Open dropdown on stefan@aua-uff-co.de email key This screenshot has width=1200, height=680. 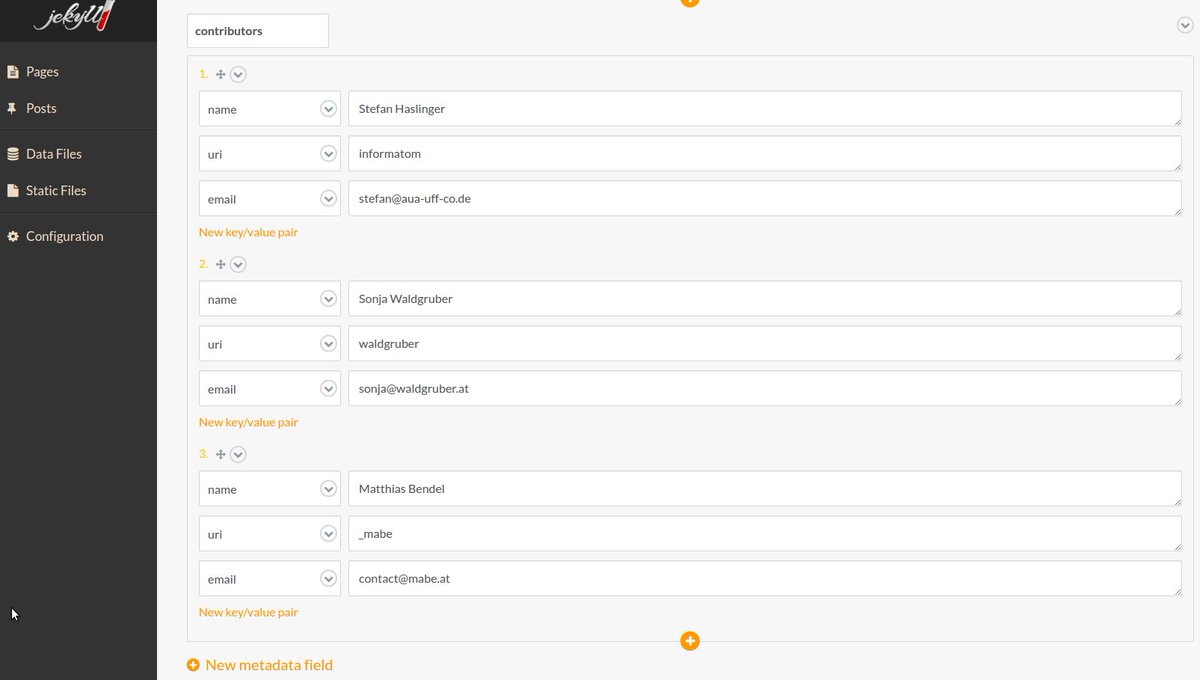(328, 199)
